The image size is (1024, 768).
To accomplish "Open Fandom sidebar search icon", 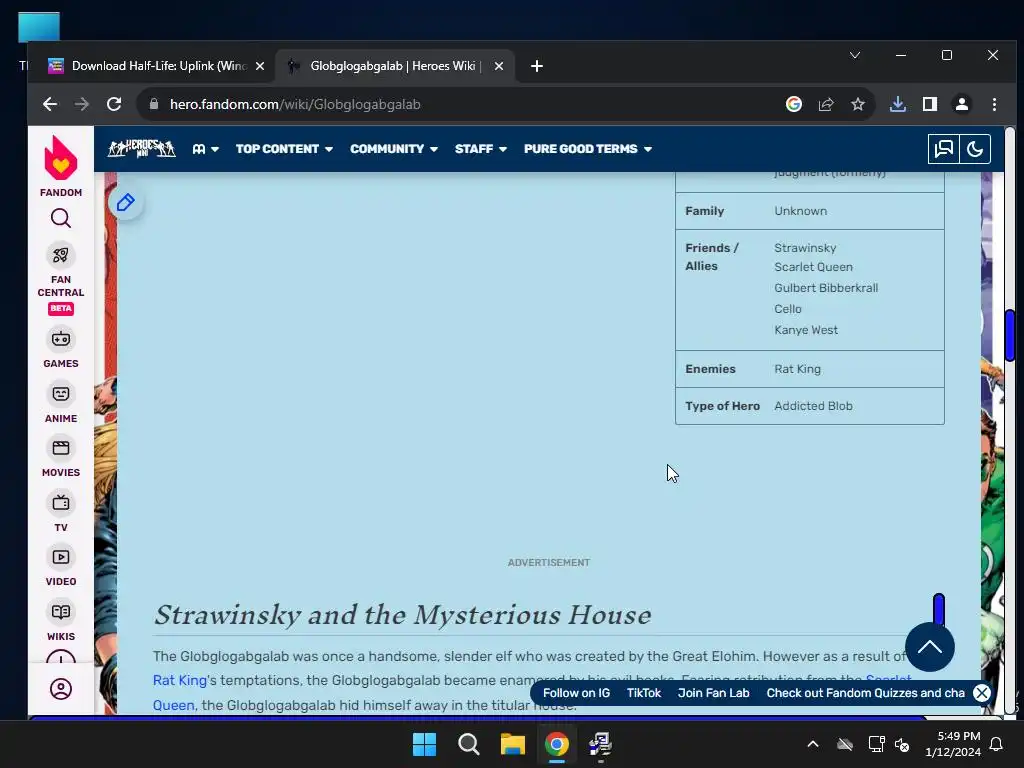I will [x=61, y=218].
